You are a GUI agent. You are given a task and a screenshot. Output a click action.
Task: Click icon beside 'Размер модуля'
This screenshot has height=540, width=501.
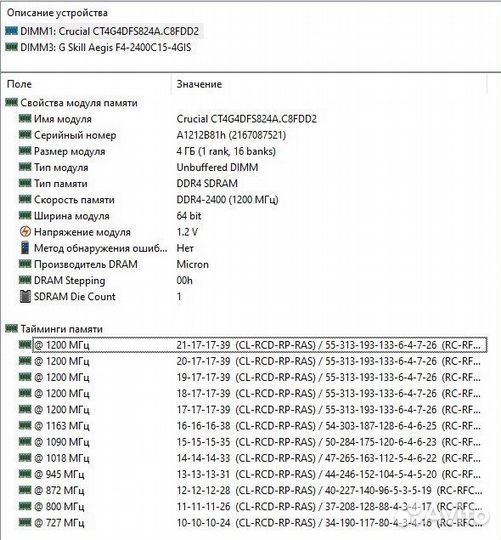(25, 151)
